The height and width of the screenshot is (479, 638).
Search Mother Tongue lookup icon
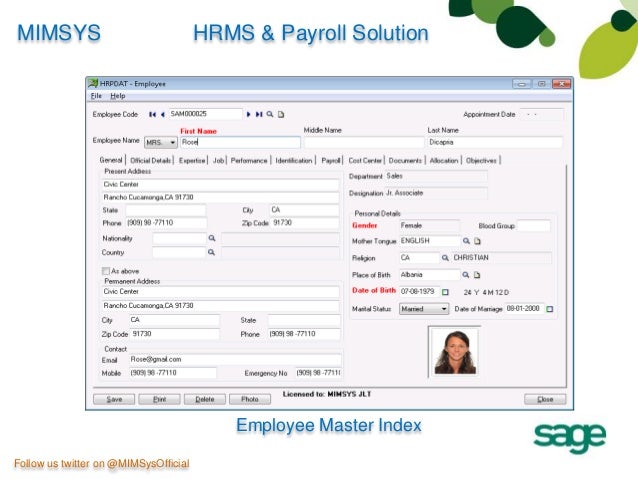tap(466, 241)
